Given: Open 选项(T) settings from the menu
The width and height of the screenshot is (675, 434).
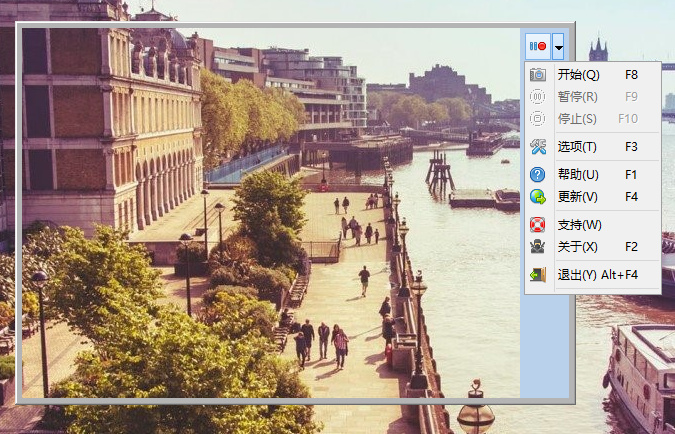Looking at the screenshot, I should click(577, 147).
